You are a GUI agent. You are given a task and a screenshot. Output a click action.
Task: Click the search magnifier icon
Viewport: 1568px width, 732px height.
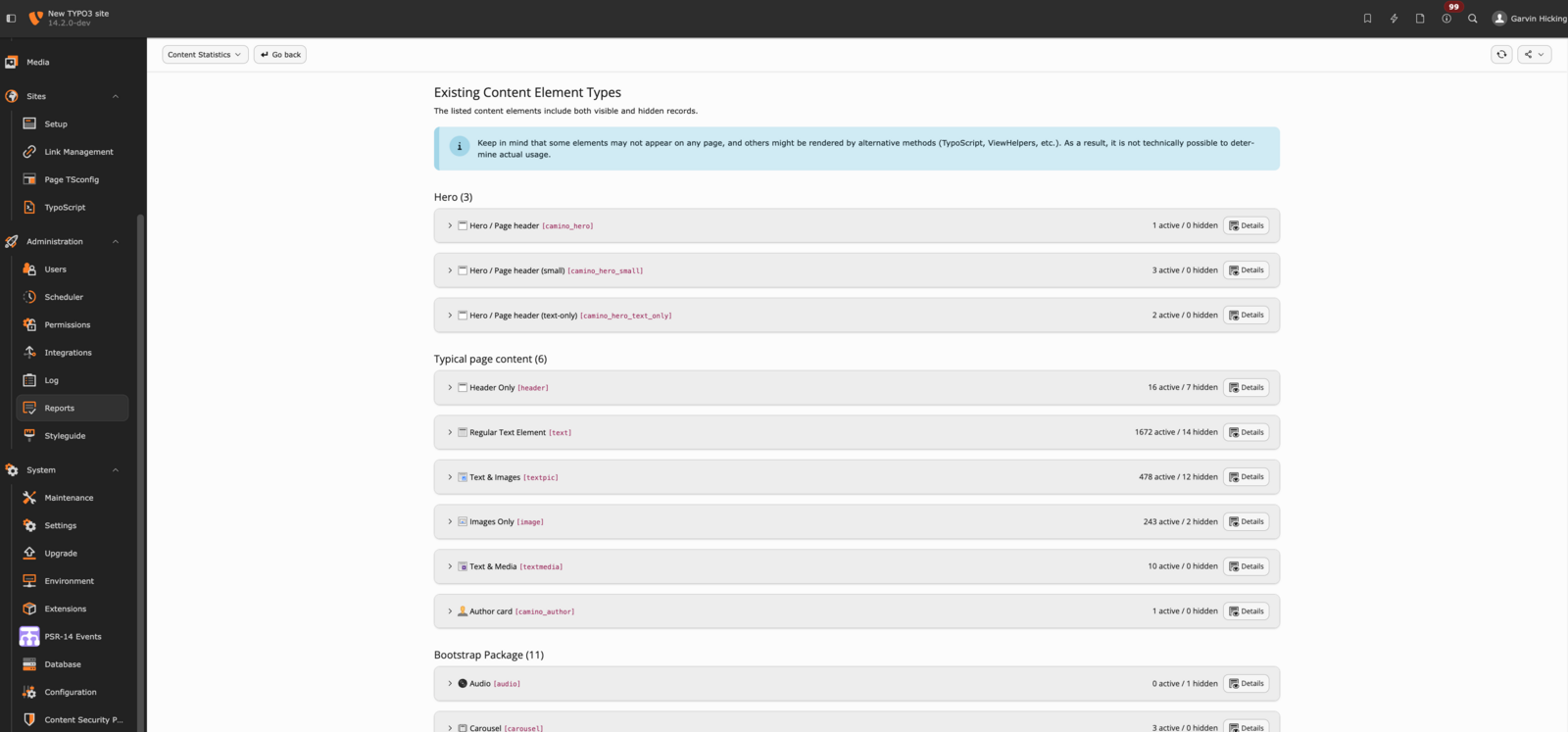click(1472, 19)
